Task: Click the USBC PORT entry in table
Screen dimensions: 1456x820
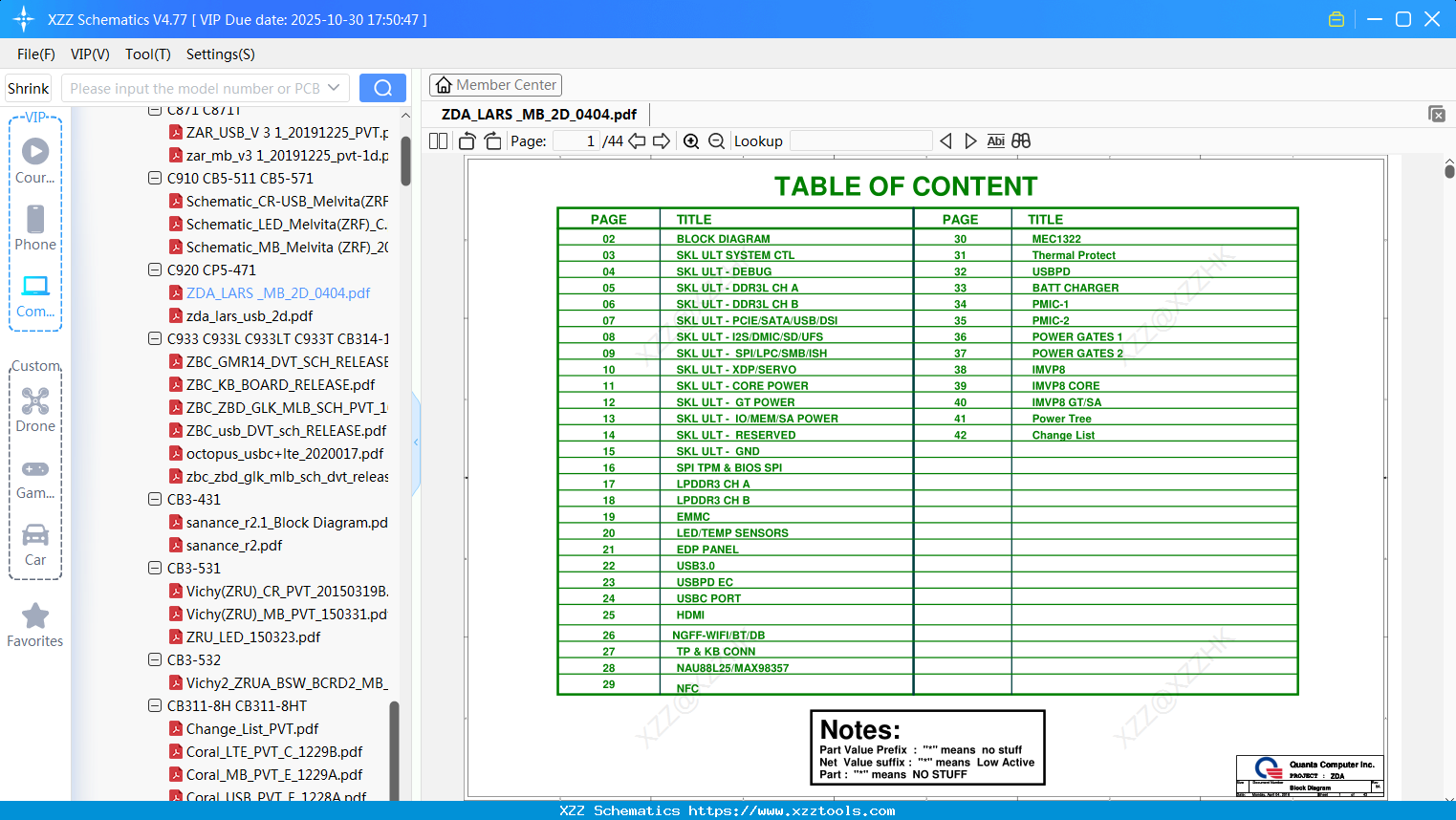Action: [709, 598]
